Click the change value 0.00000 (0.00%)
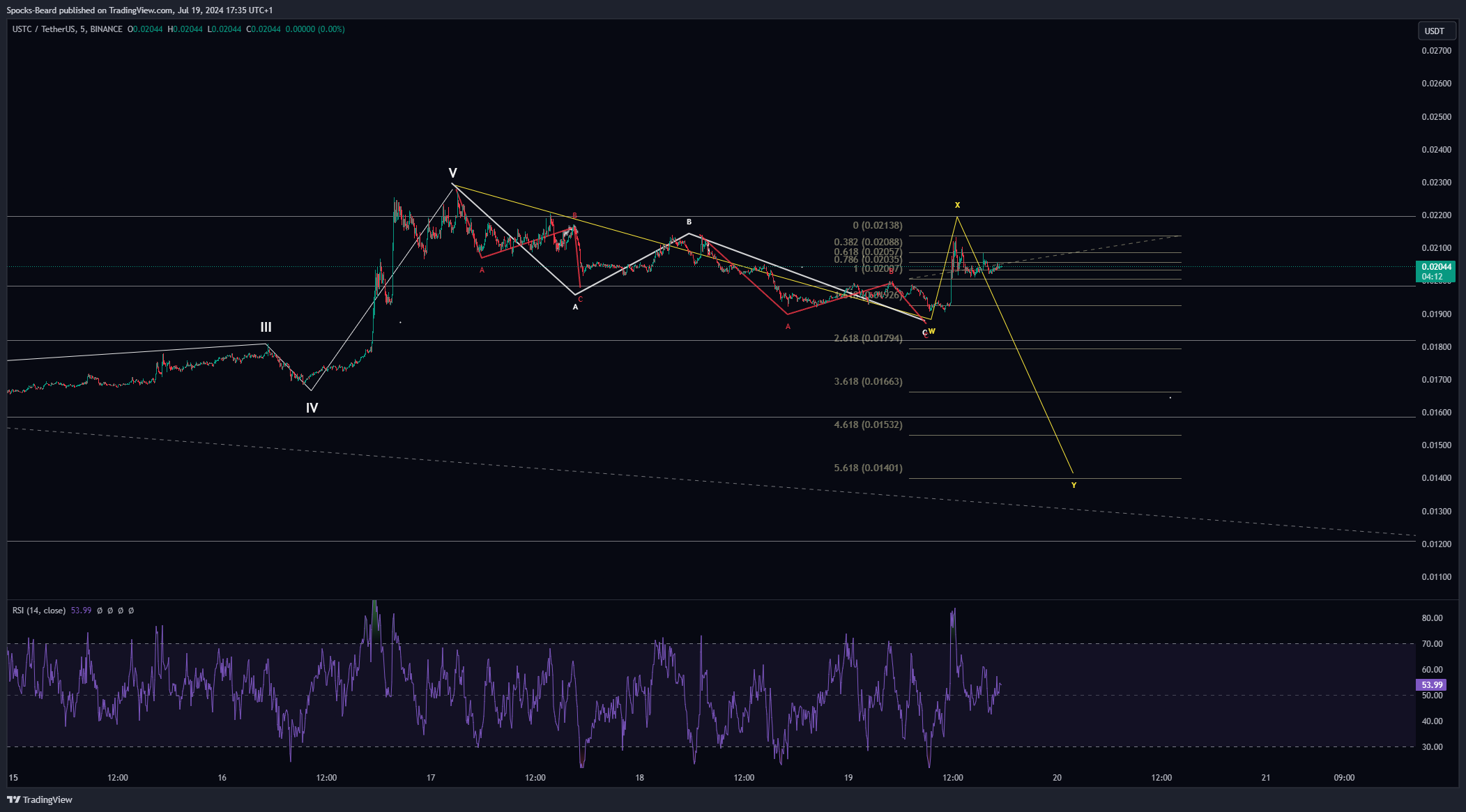Screen dimensions: 1466x812 tap(315, 29)
